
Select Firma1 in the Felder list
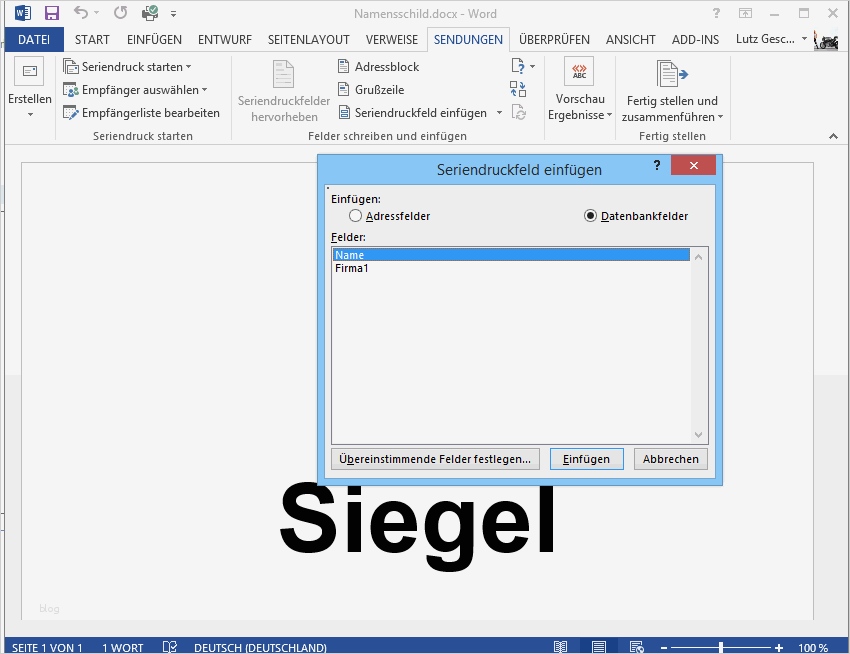point(351,268)
